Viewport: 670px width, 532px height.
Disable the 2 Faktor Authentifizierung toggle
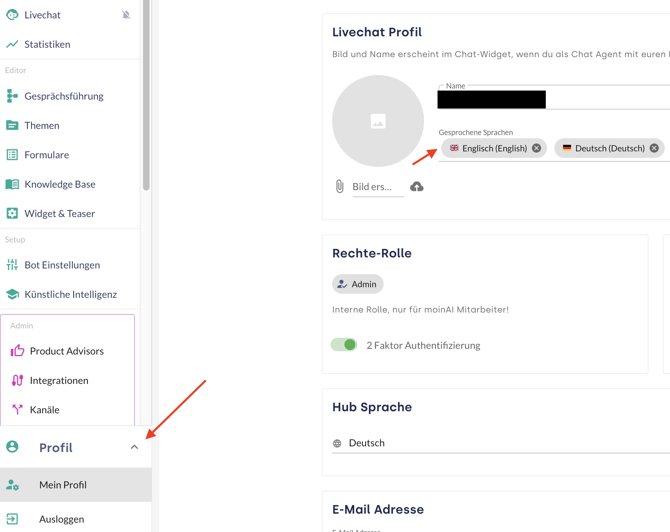point(344,345)
